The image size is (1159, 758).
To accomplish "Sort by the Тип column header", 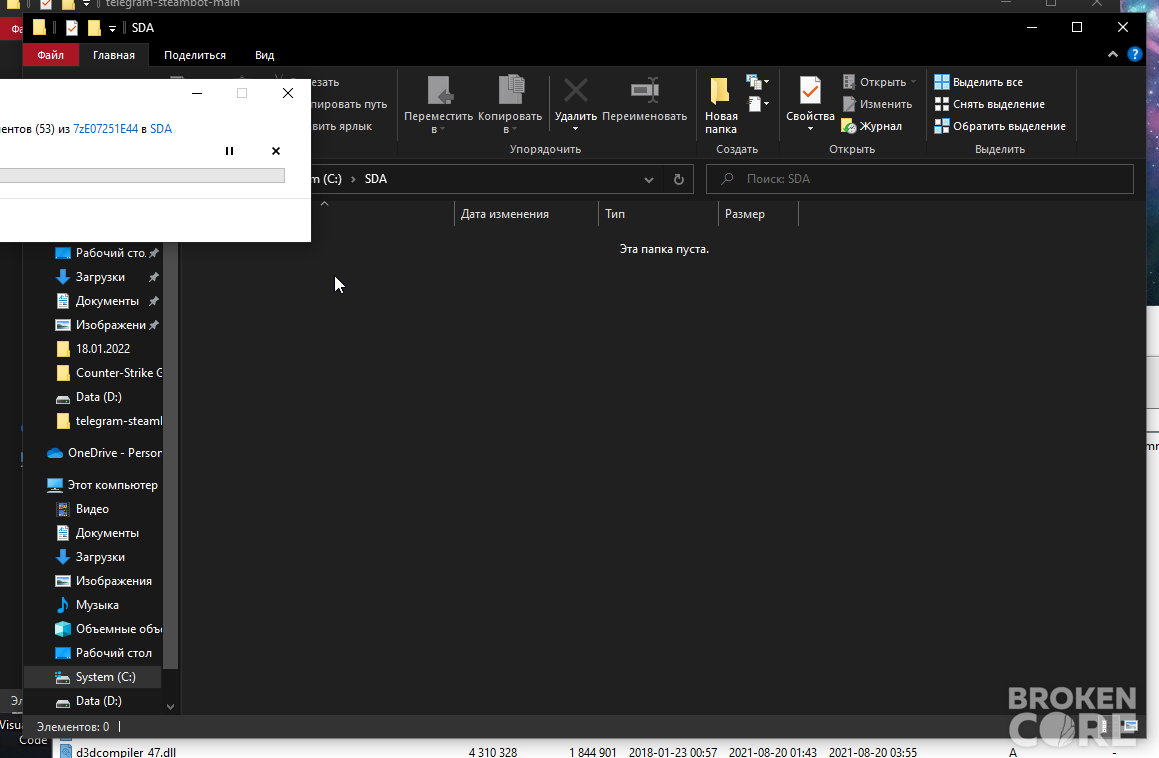I will (658, 214).
